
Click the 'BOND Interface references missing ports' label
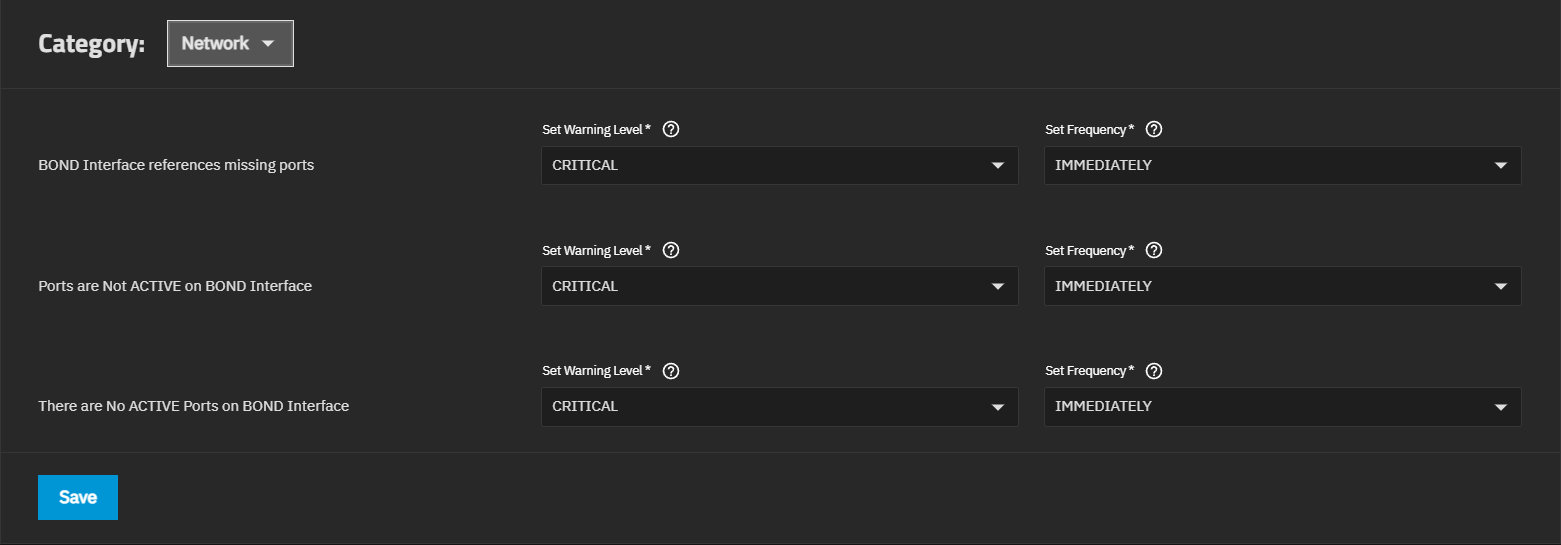click(176, 165)
